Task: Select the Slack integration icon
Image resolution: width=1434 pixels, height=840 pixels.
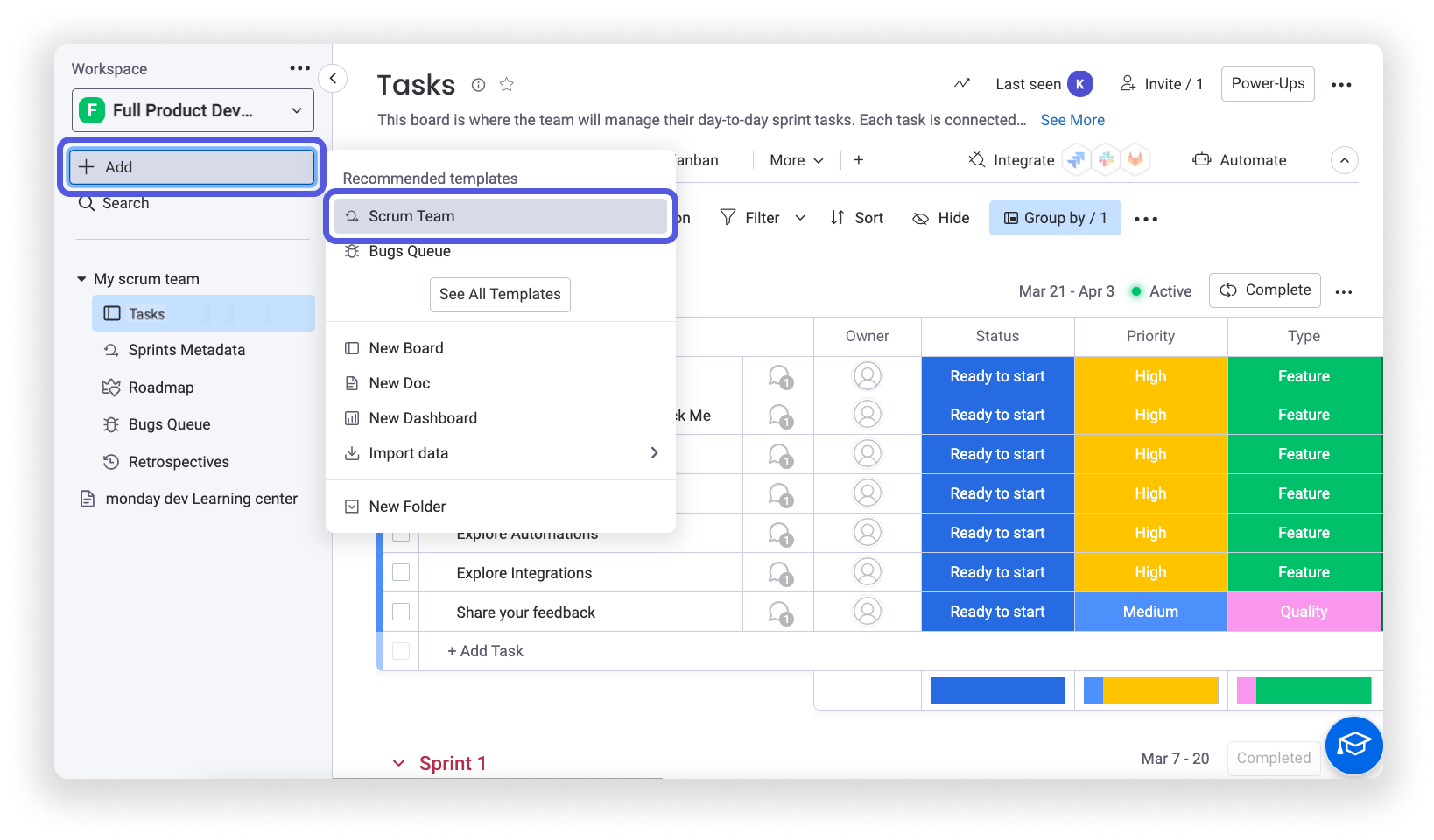Action: click(1106, 159)
